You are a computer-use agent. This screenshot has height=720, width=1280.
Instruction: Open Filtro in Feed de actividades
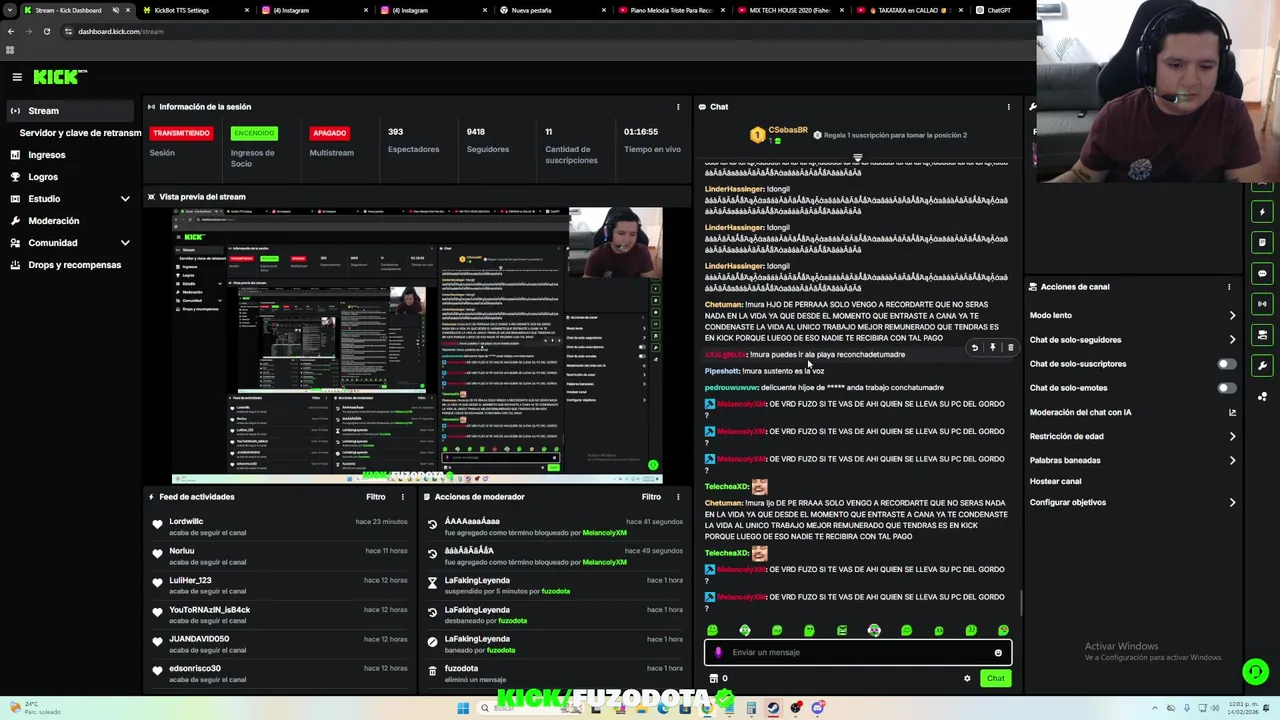point(376,497)
